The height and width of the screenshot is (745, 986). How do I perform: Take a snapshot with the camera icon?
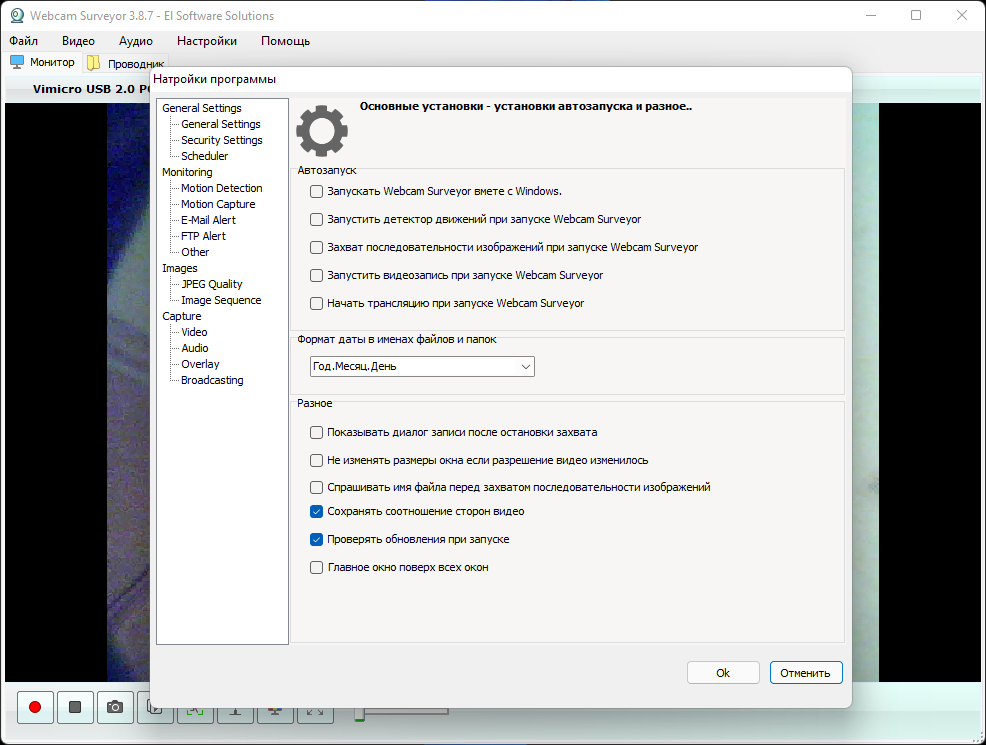[115, 707]
